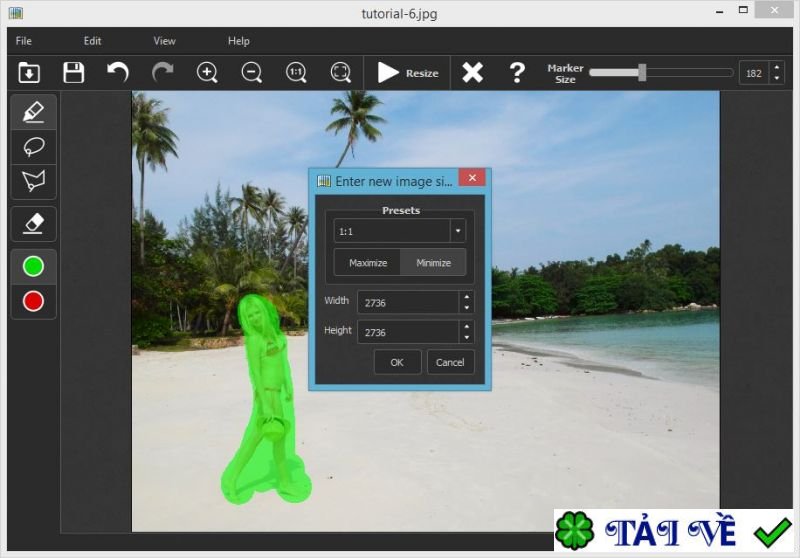
Task: Set zoom to 1:1 actual size
Action: (296, 72)
